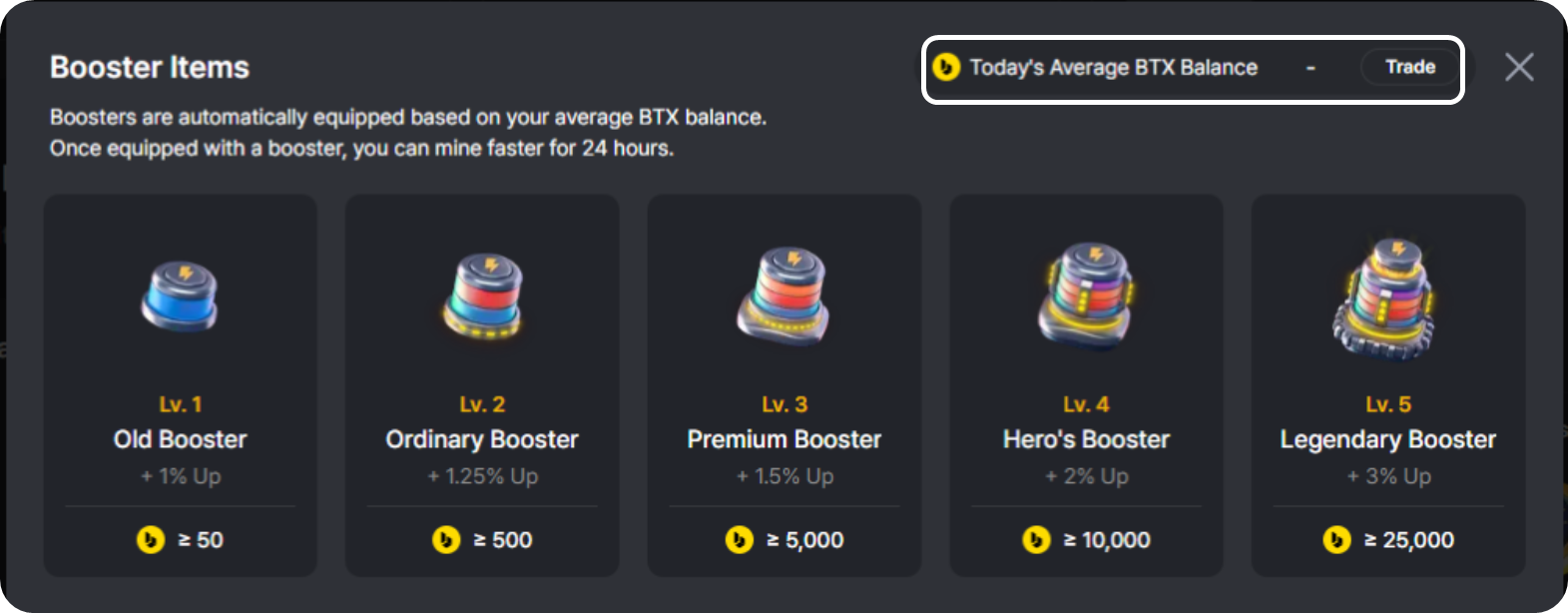1568x613 pixels.
Task: Choose the Hero's Booster item image
Action: click(x=1086, y=295)
